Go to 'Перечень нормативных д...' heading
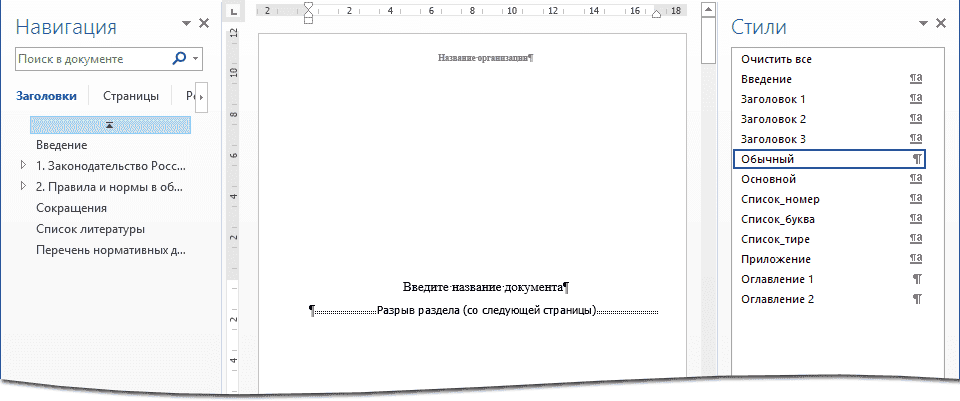960x401 pixels. 111,250
